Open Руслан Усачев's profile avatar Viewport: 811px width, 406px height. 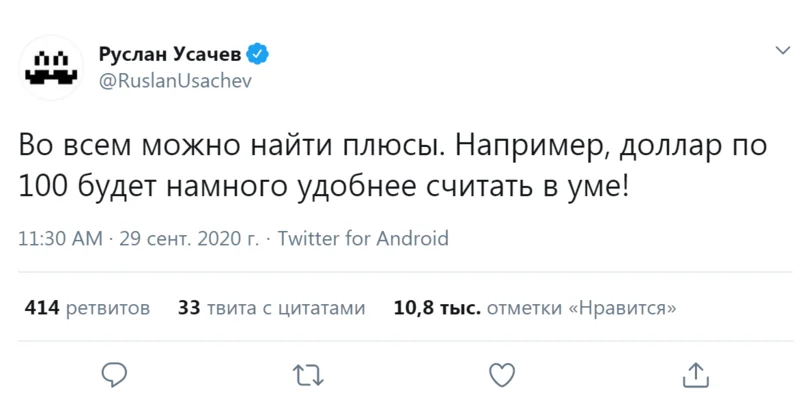[x=50, y=66]
